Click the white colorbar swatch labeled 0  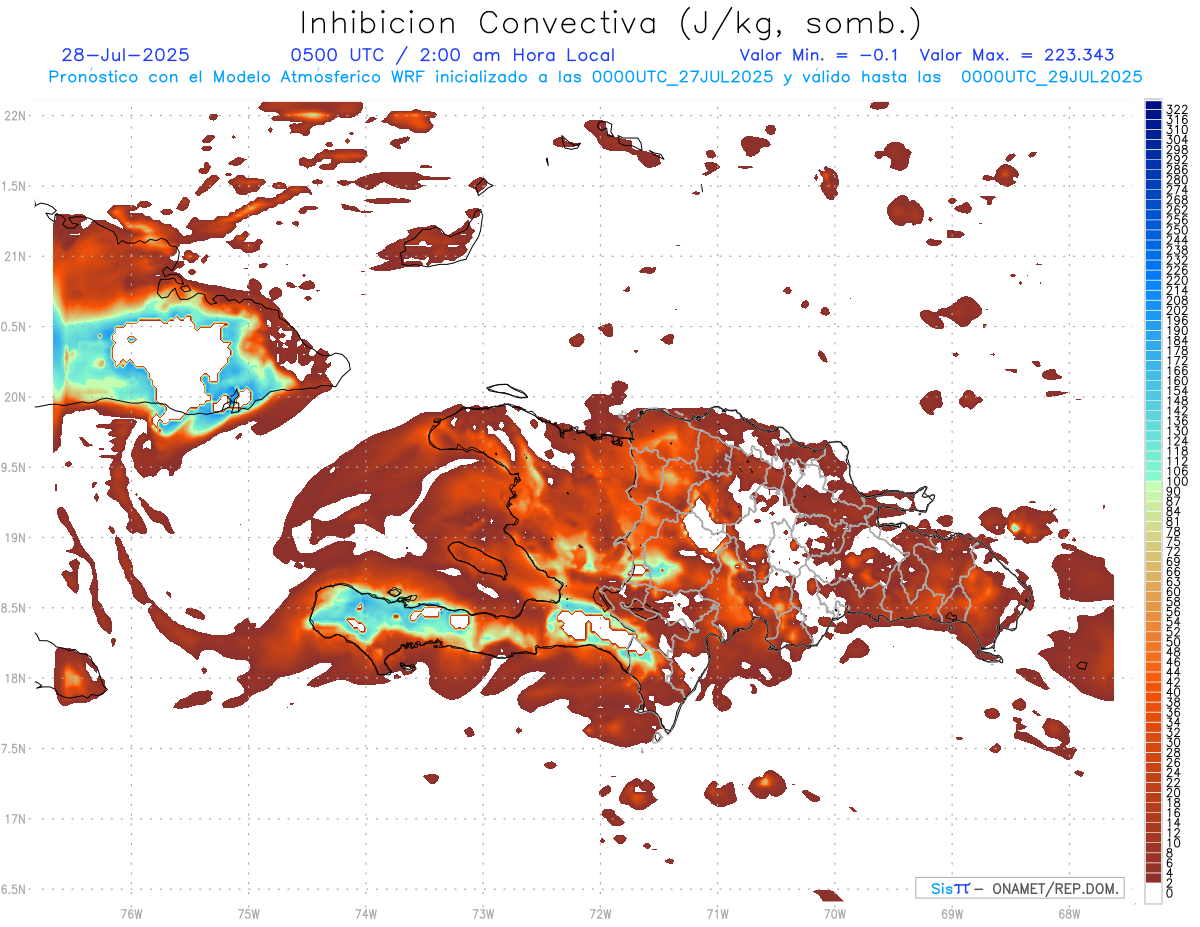(x=1153, y=894)
